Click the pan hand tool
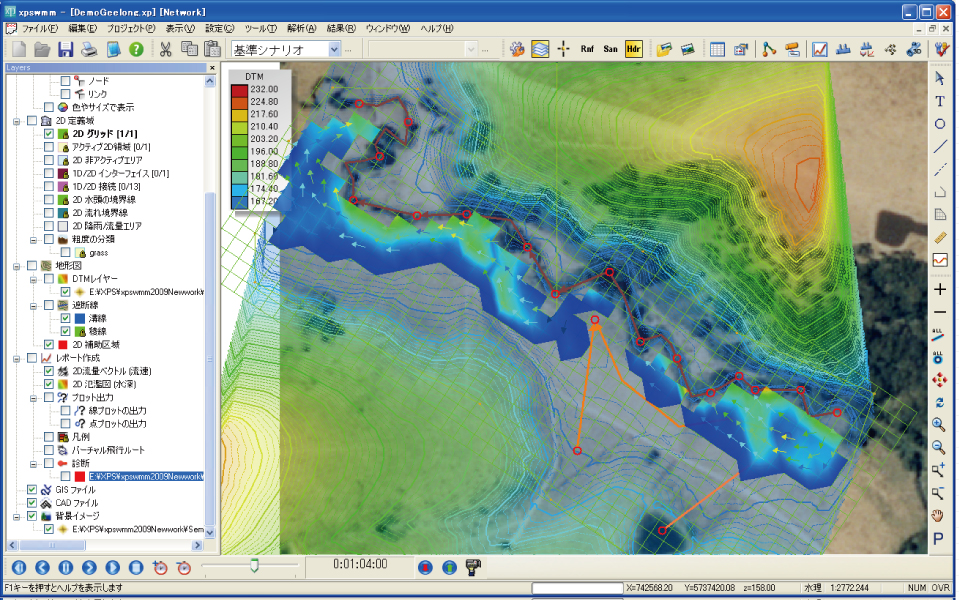 (x=939, y=516)
